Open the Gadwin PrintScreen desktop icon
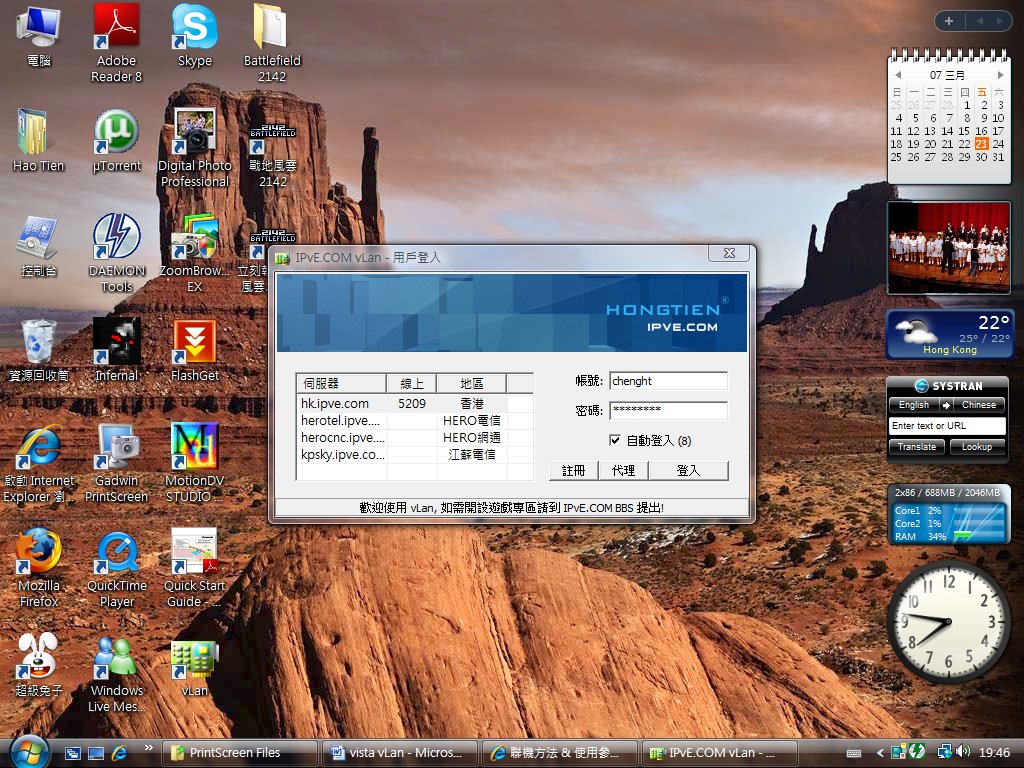The height and width of the screenshot is (768, 1024). pos(116,448)
